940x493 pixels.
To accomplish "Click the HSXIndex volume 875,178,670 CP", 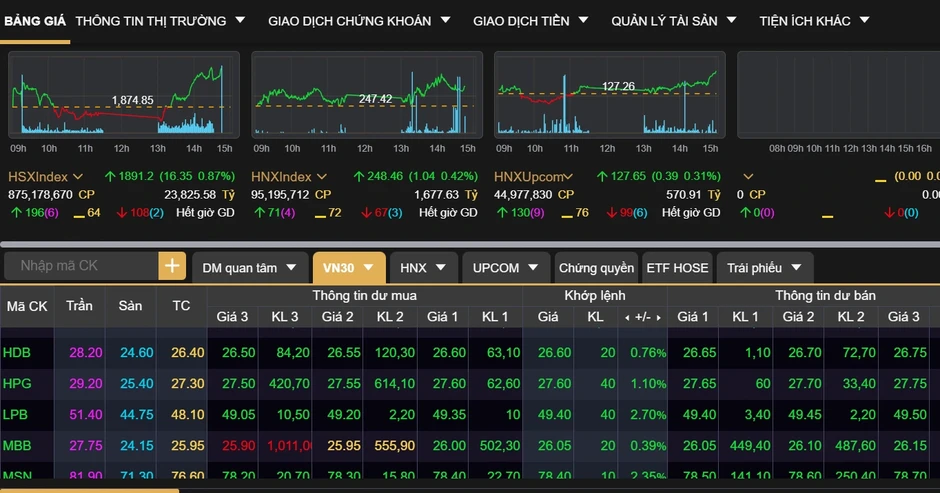I will [x=51, y=195].
